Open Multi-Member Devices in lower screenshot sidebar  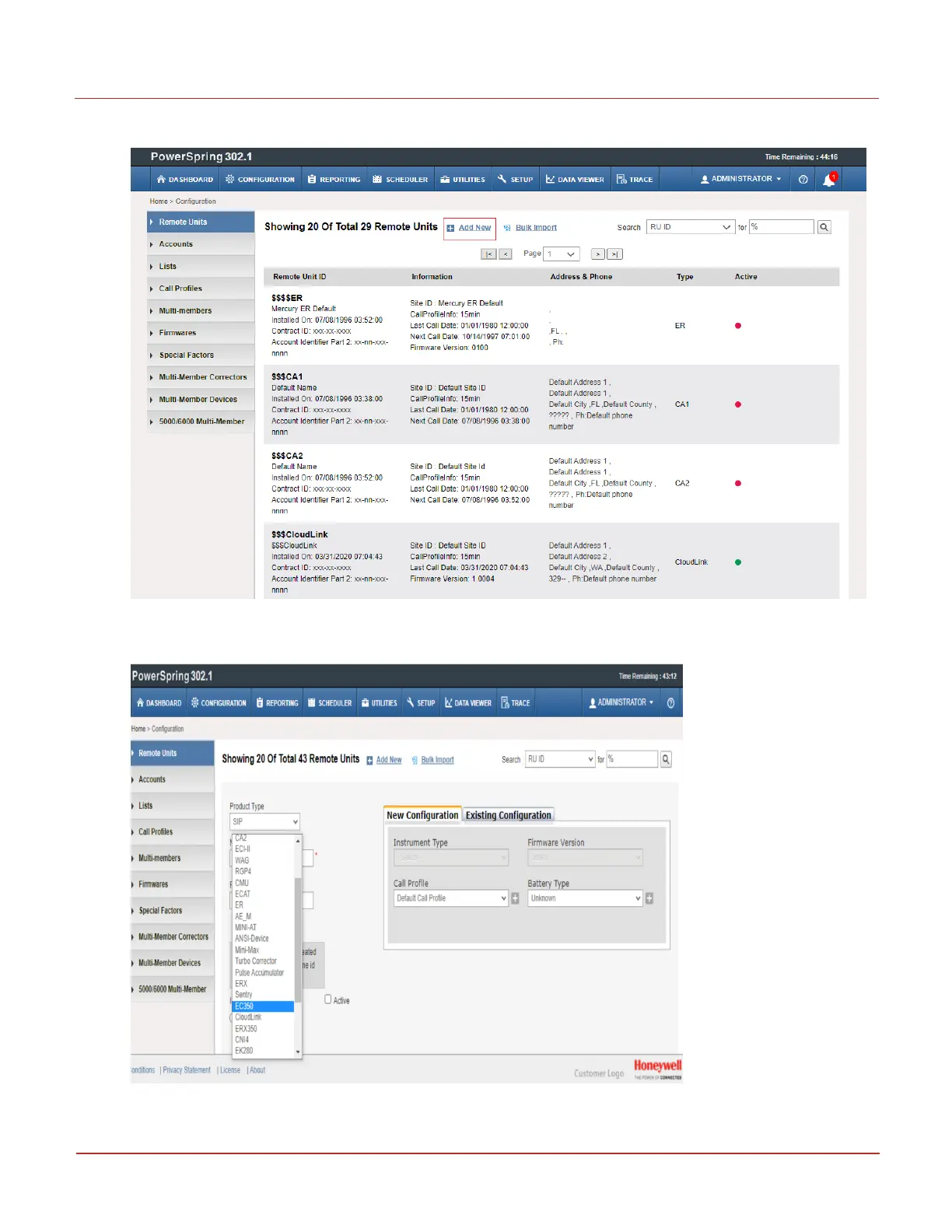(x=173, y=963)
